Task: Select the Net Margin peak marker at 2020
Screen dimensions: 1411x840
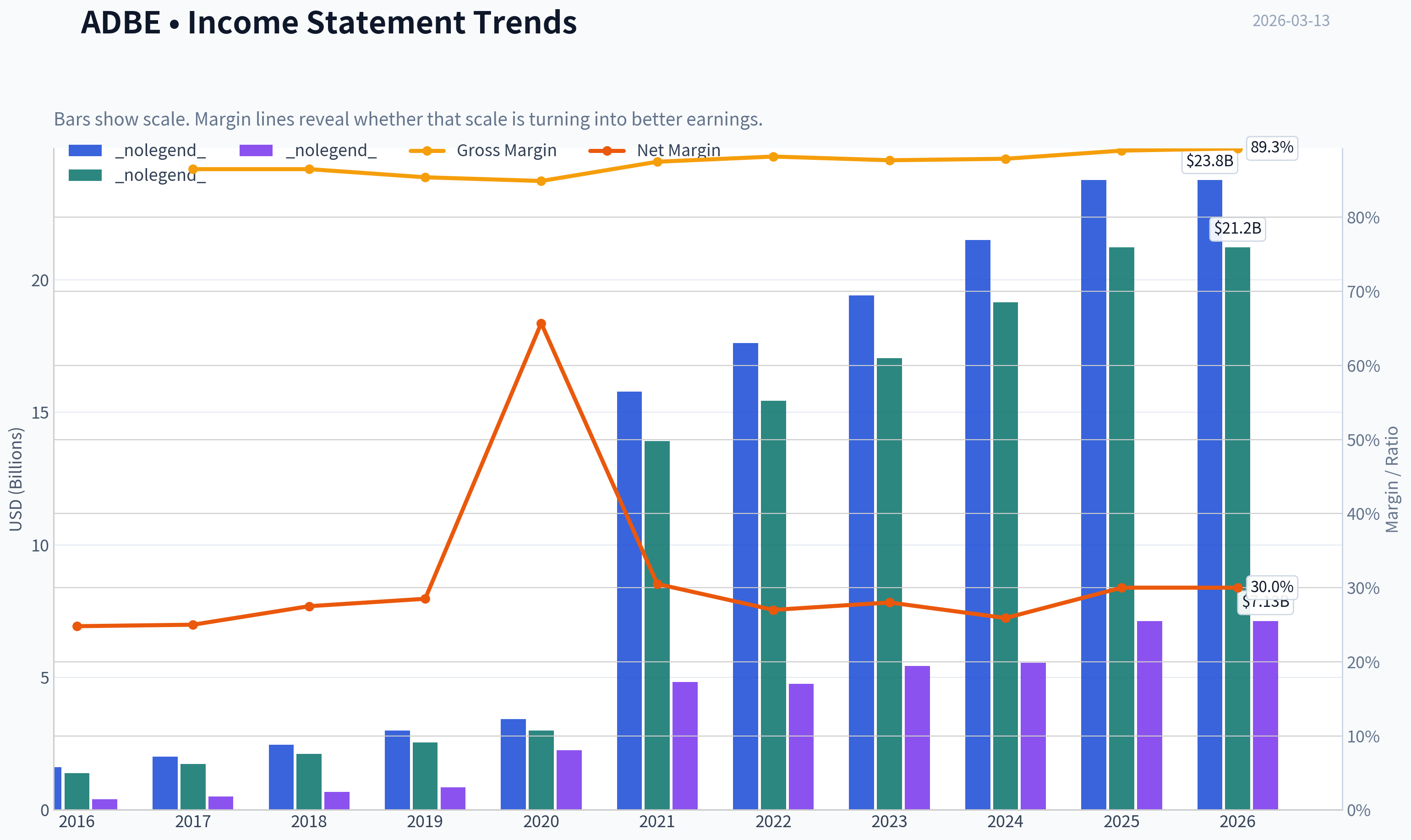Action: (x=541, y=324)
